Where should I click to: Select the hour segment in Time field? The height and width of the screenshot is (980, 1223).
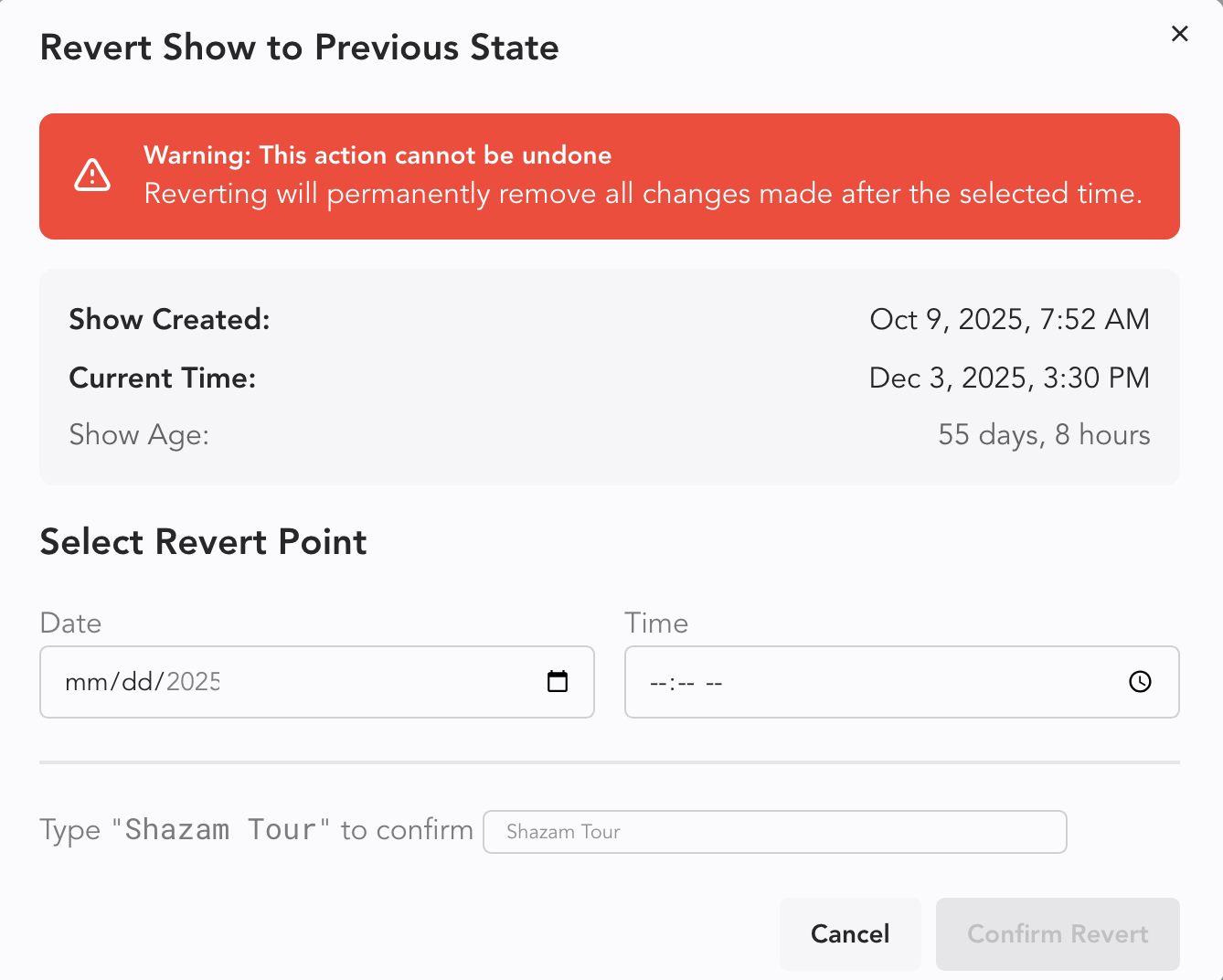pyautogui.click(x=657, y=684)
